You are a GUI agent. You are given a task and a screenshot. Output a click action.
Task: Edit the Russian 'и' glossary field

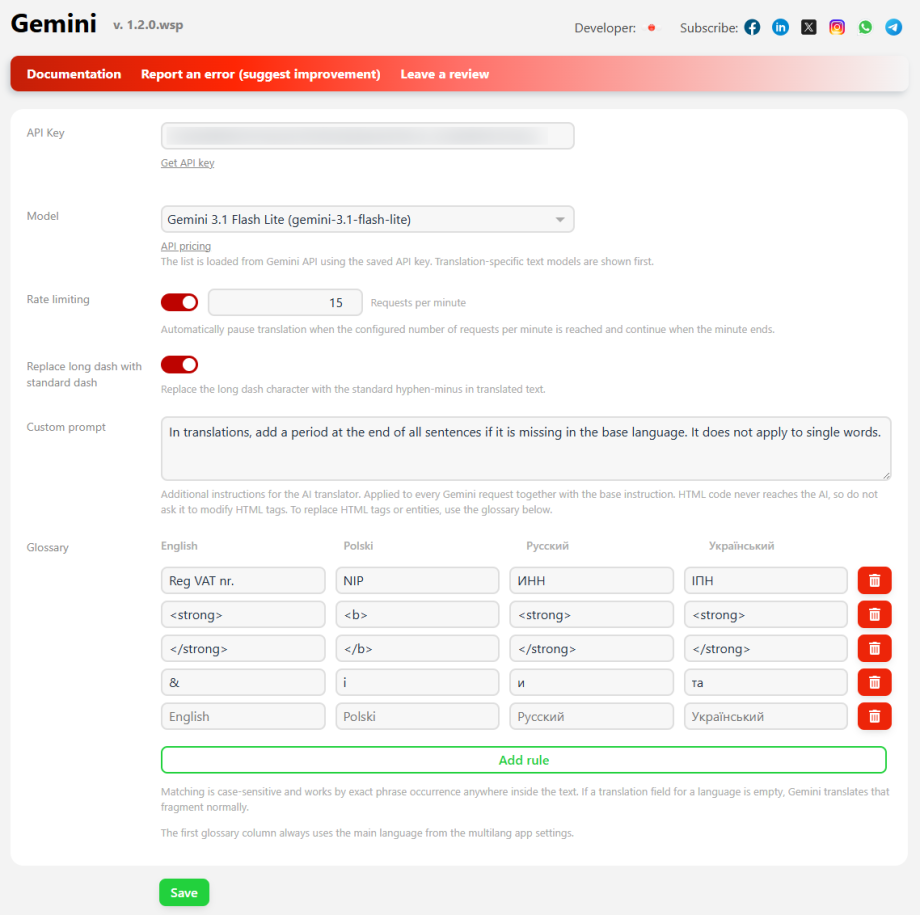click(591, 683)
